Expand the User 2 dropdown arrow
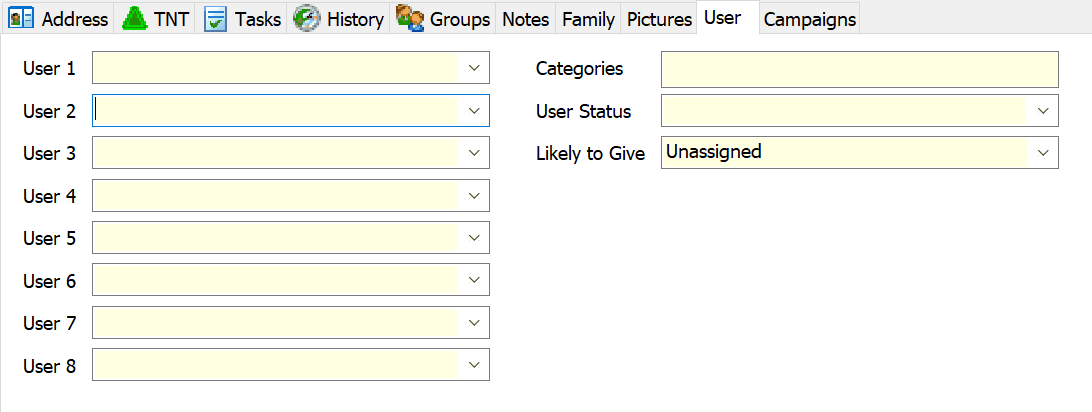The height and width of the screenshot is (412, 1092). (x=474, y=111)
